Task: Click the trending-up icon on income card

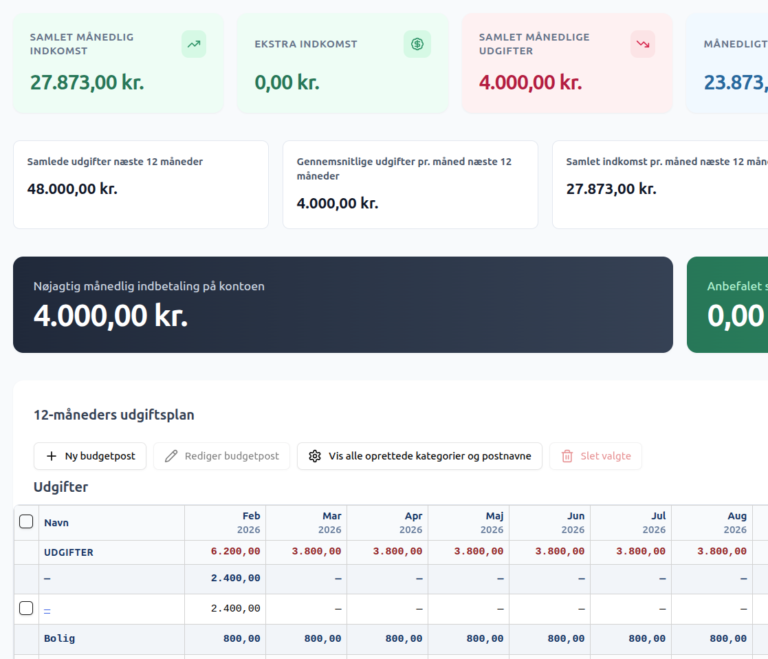Action: click(194, 44)
